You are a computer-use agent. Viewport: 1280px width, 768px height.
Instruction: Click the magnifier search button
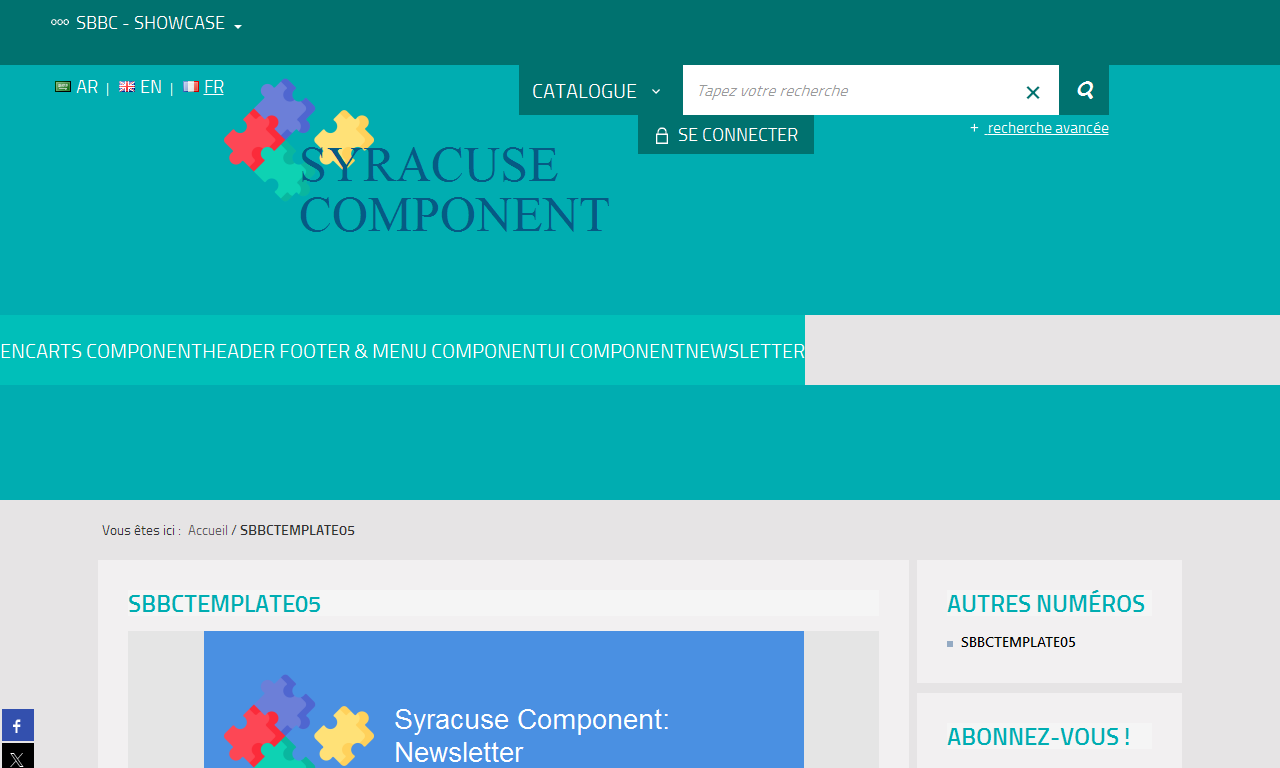point(1084,91)
